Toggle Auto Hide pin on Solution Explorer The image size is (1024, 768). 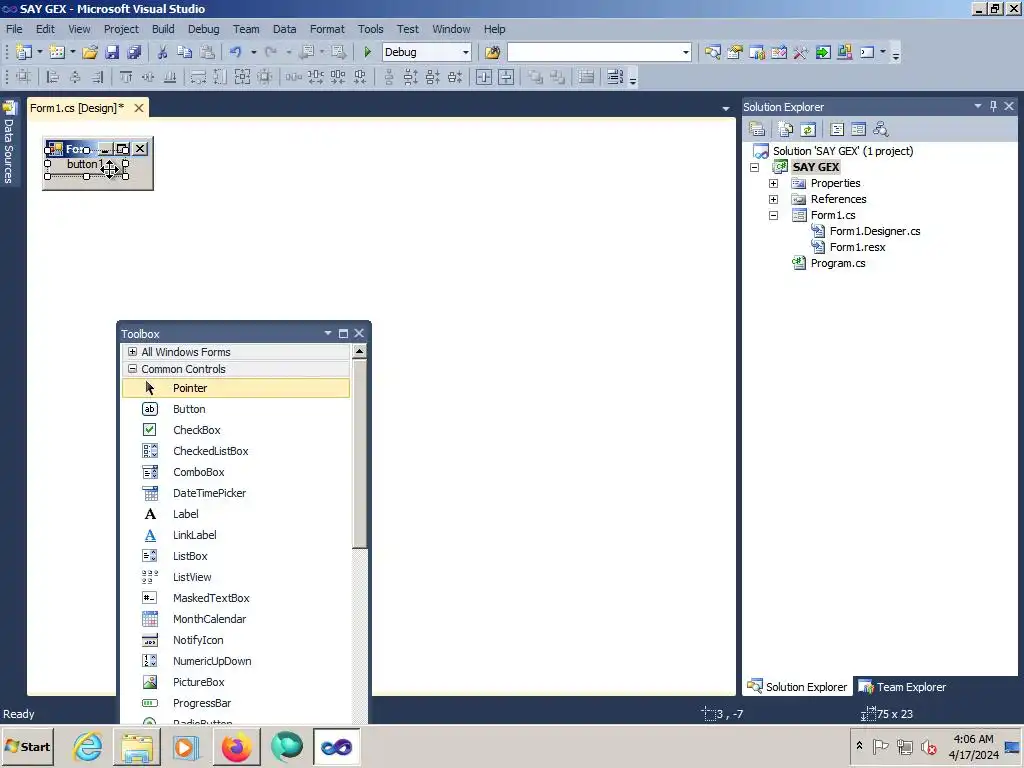(x=993, y=106)
